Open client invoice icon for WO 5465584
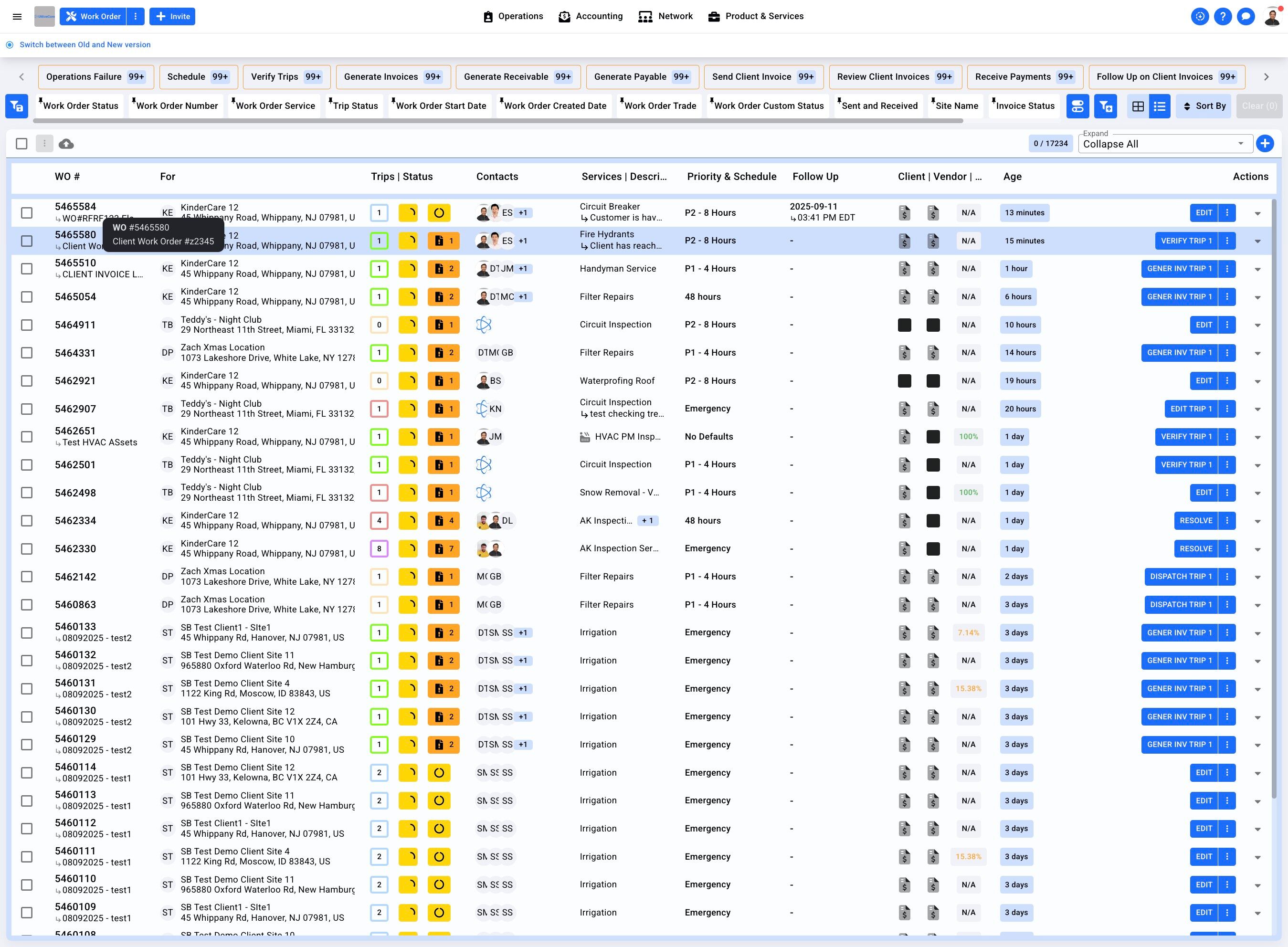 904,213
